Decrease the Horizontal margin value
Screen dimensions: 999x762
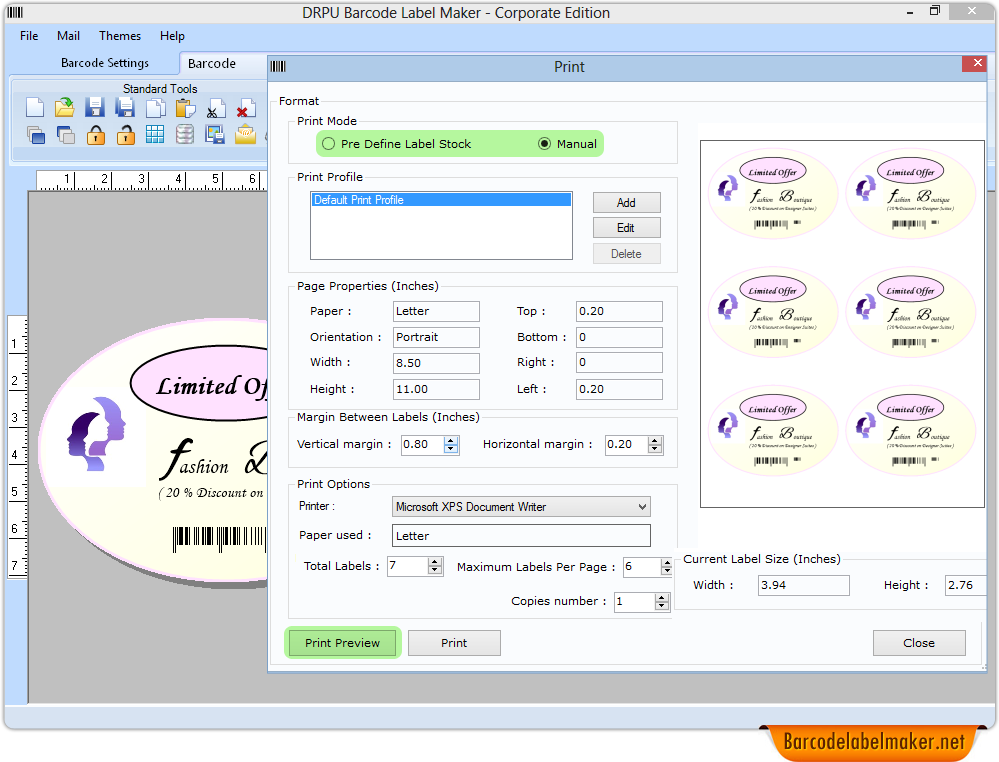655,449
